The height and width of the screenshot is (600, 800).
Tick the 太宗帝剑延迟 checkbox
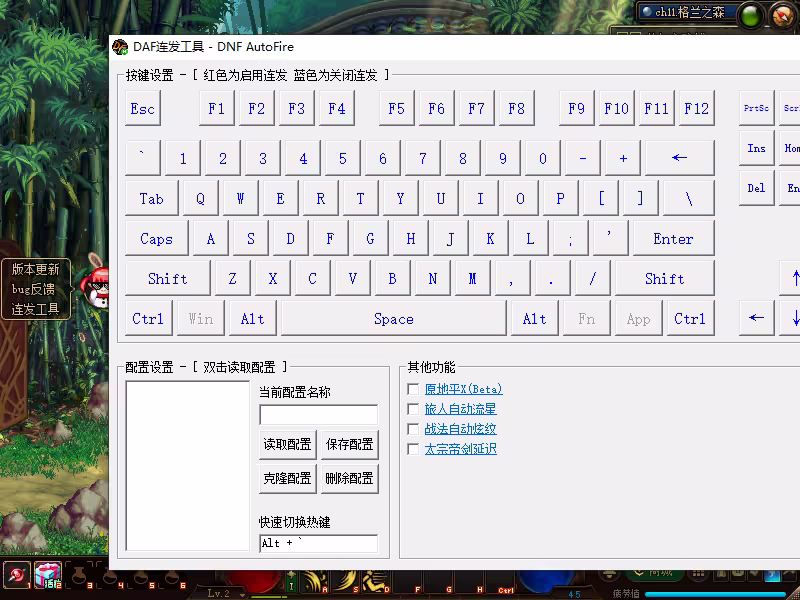point(413,449)
